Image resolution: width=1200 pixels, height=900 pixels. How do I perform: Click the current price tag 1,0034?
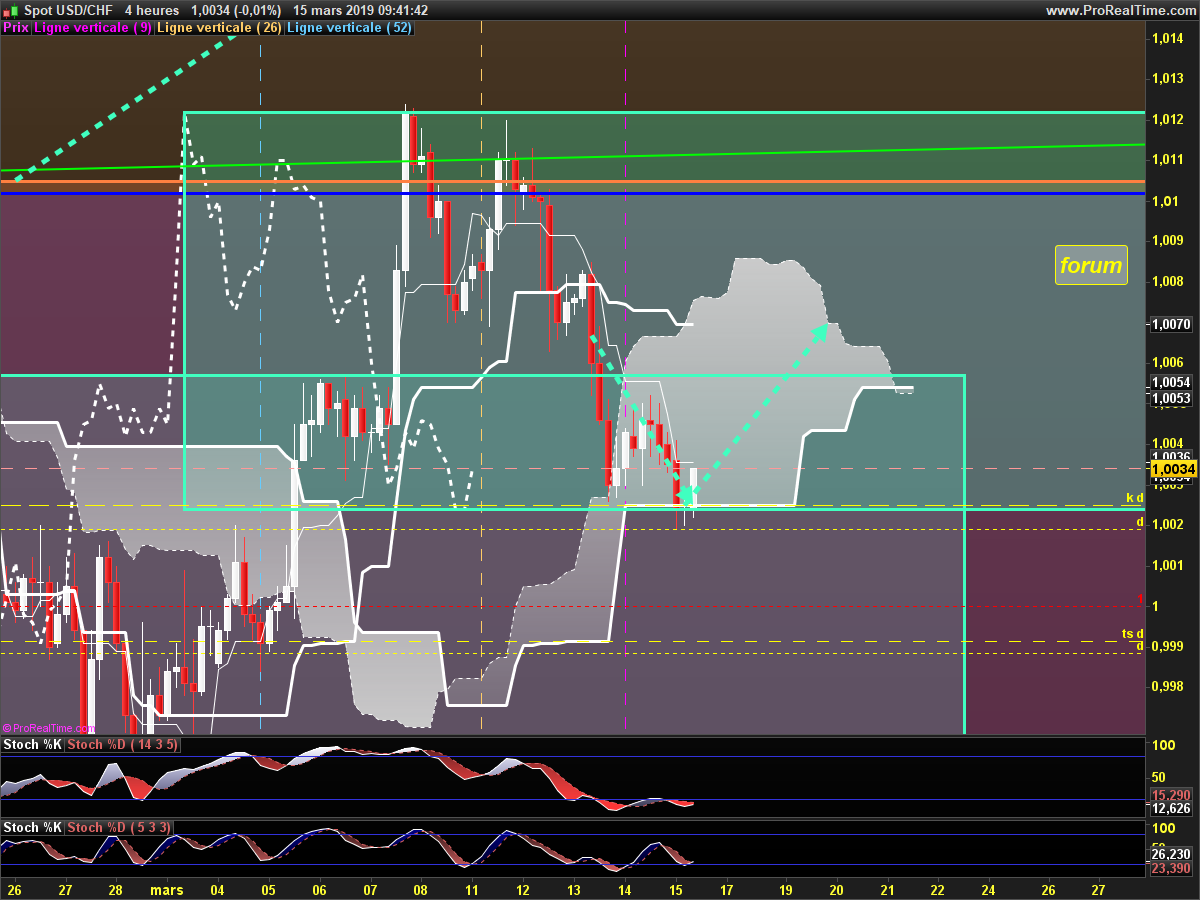[1173, 469]
